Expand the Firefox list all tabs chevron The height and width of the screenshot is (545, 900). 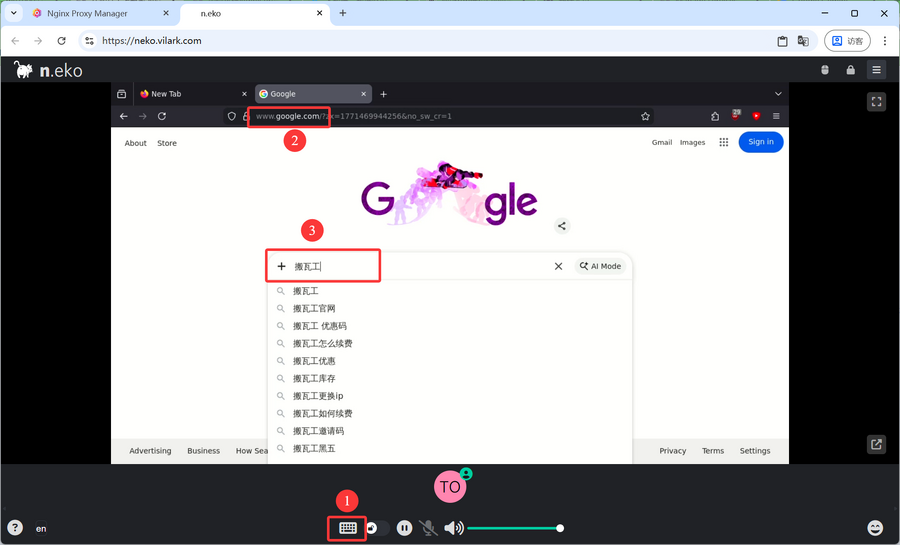(779, 94)
